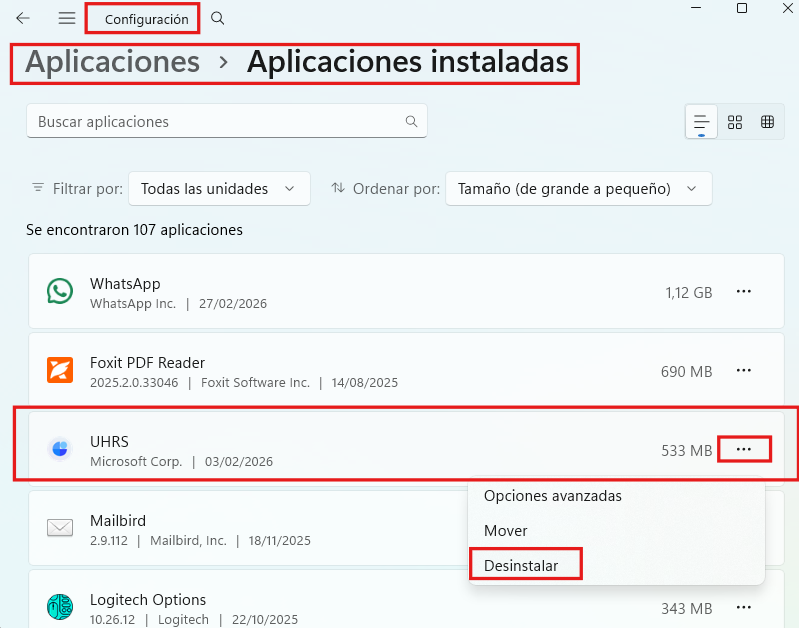Screen dimensions: 799x628
Task: Click the Mailbird app name
Action: coord(118,520)
